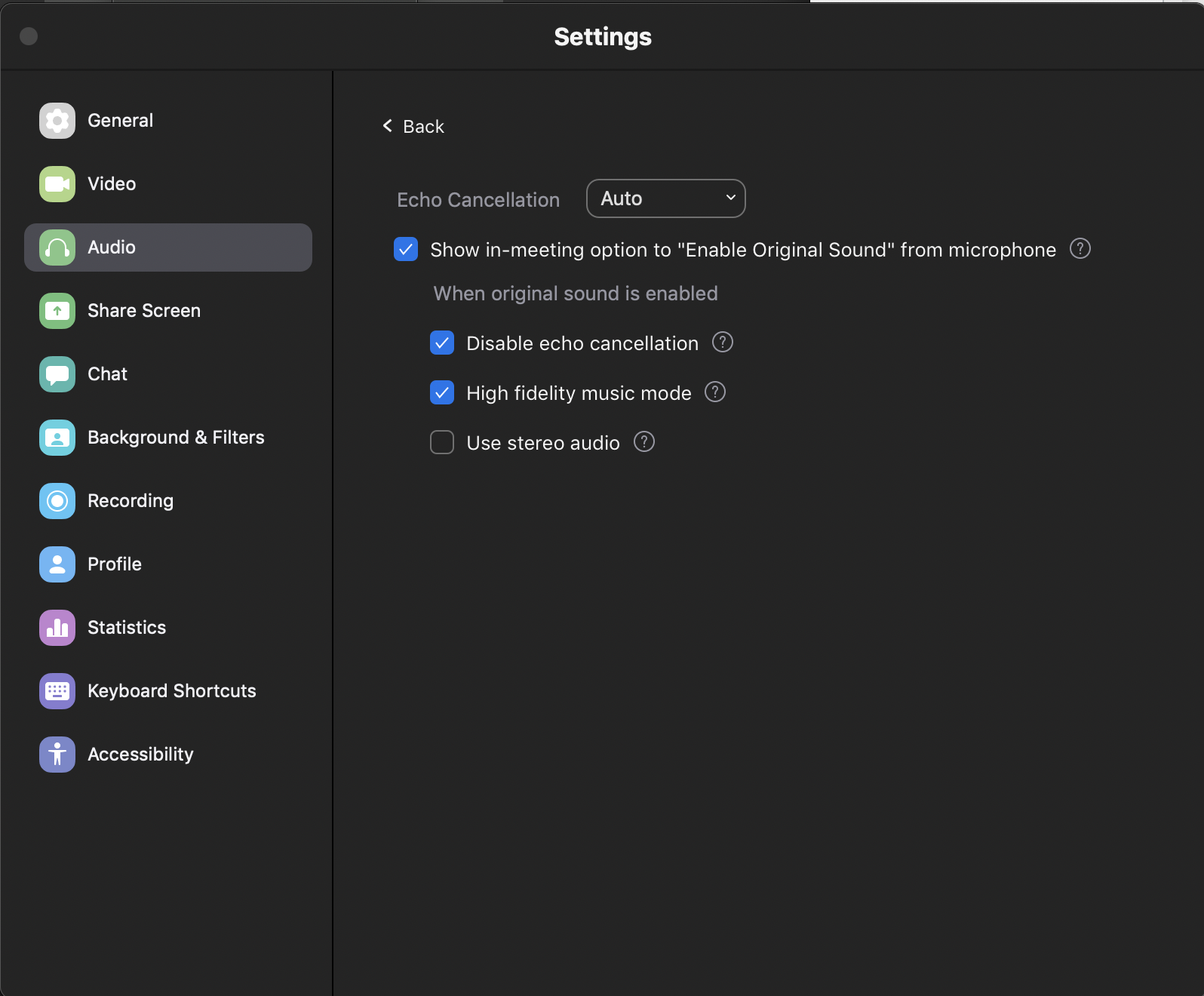The image size is (1204, 996).
Task: Open the Recording circle icon
Action: [x=57, y=501]
